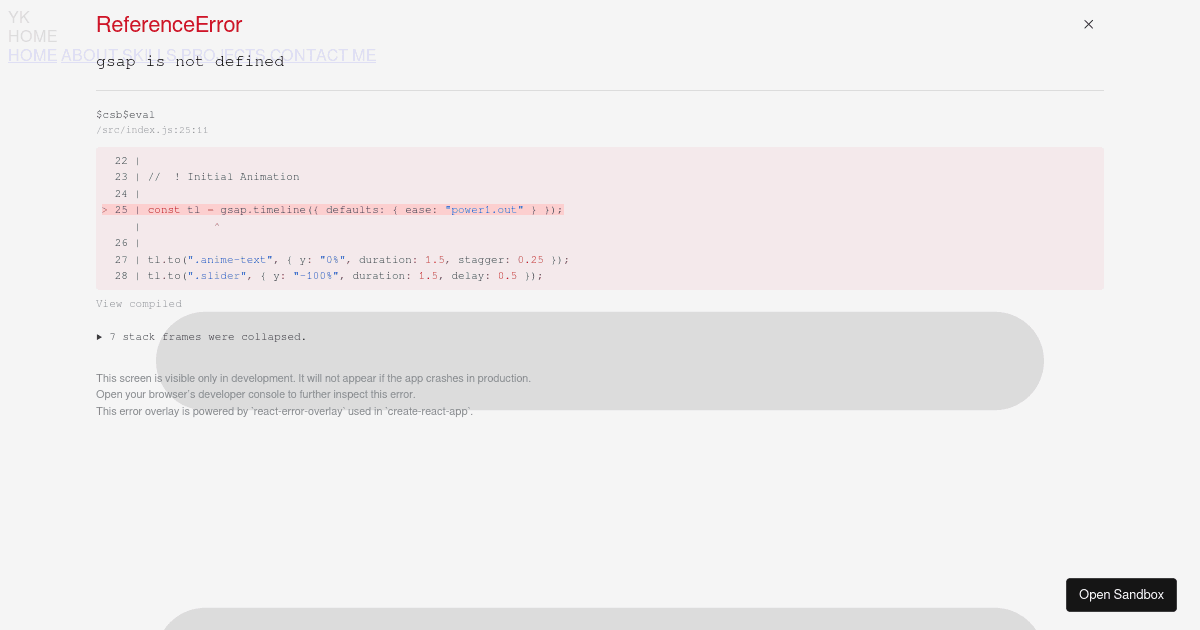Click the file path /src/index.js:25:11
Screen dimensions: 1200x630
(152, 130)
